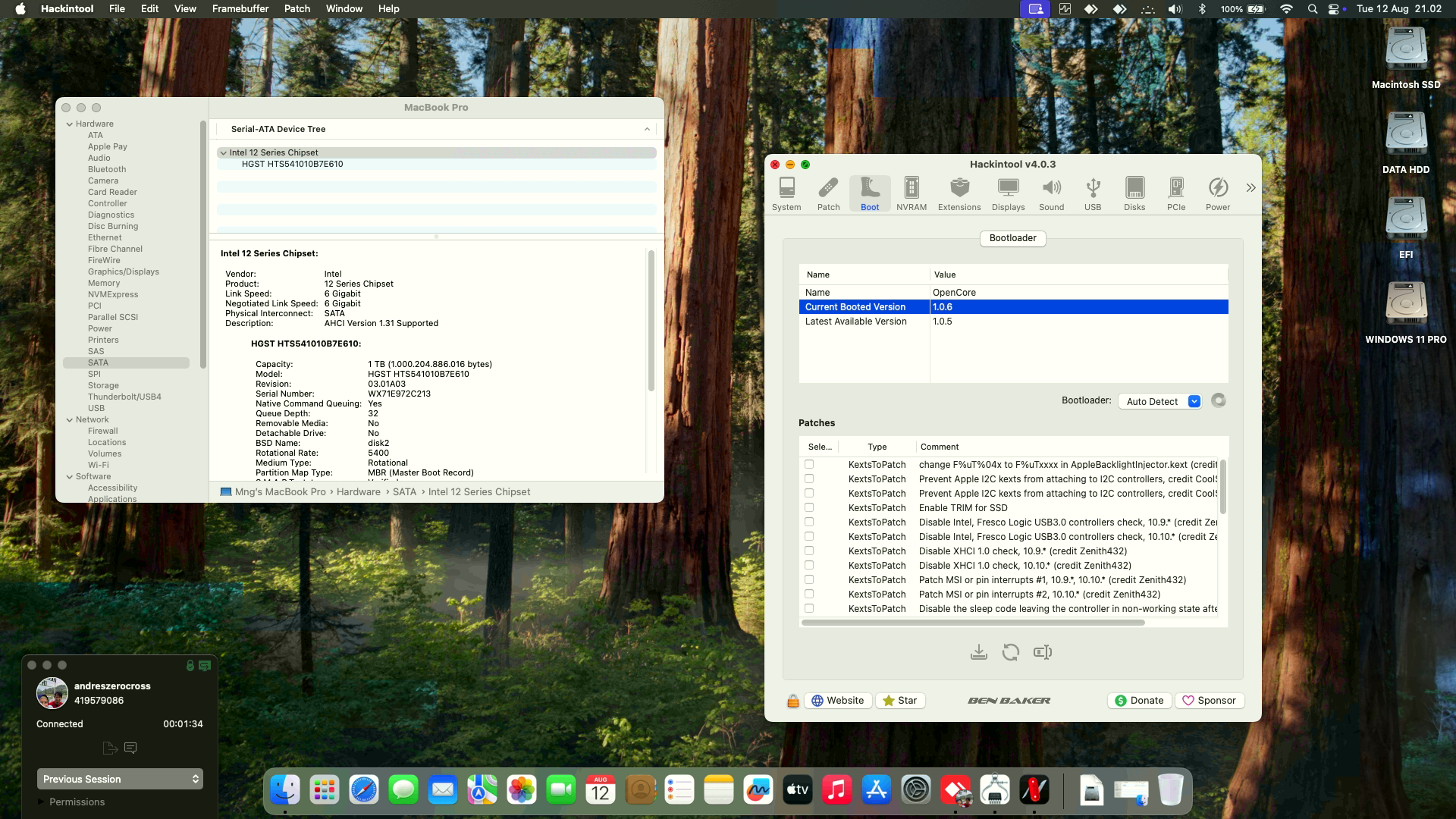Select the Extensions toolbar icon
This screenshot has width=1456, height=819.
[959, 194]
